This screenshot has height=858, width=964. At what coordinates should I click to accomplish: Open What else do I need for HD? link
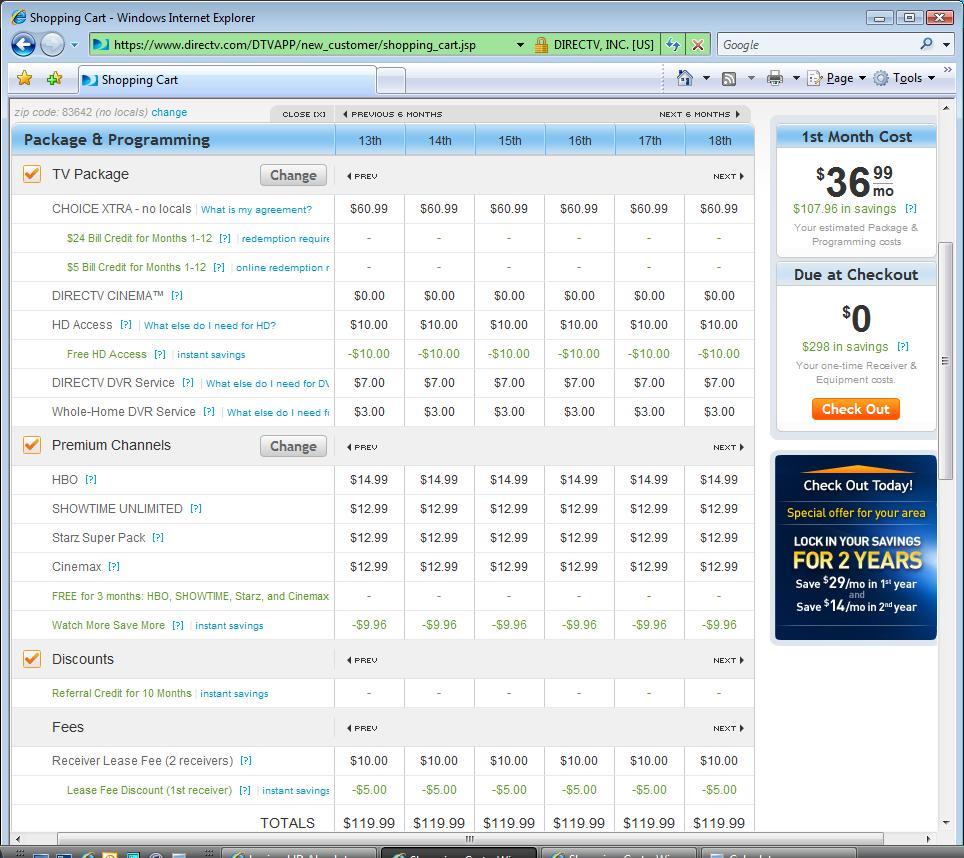[x=210, y=326]
